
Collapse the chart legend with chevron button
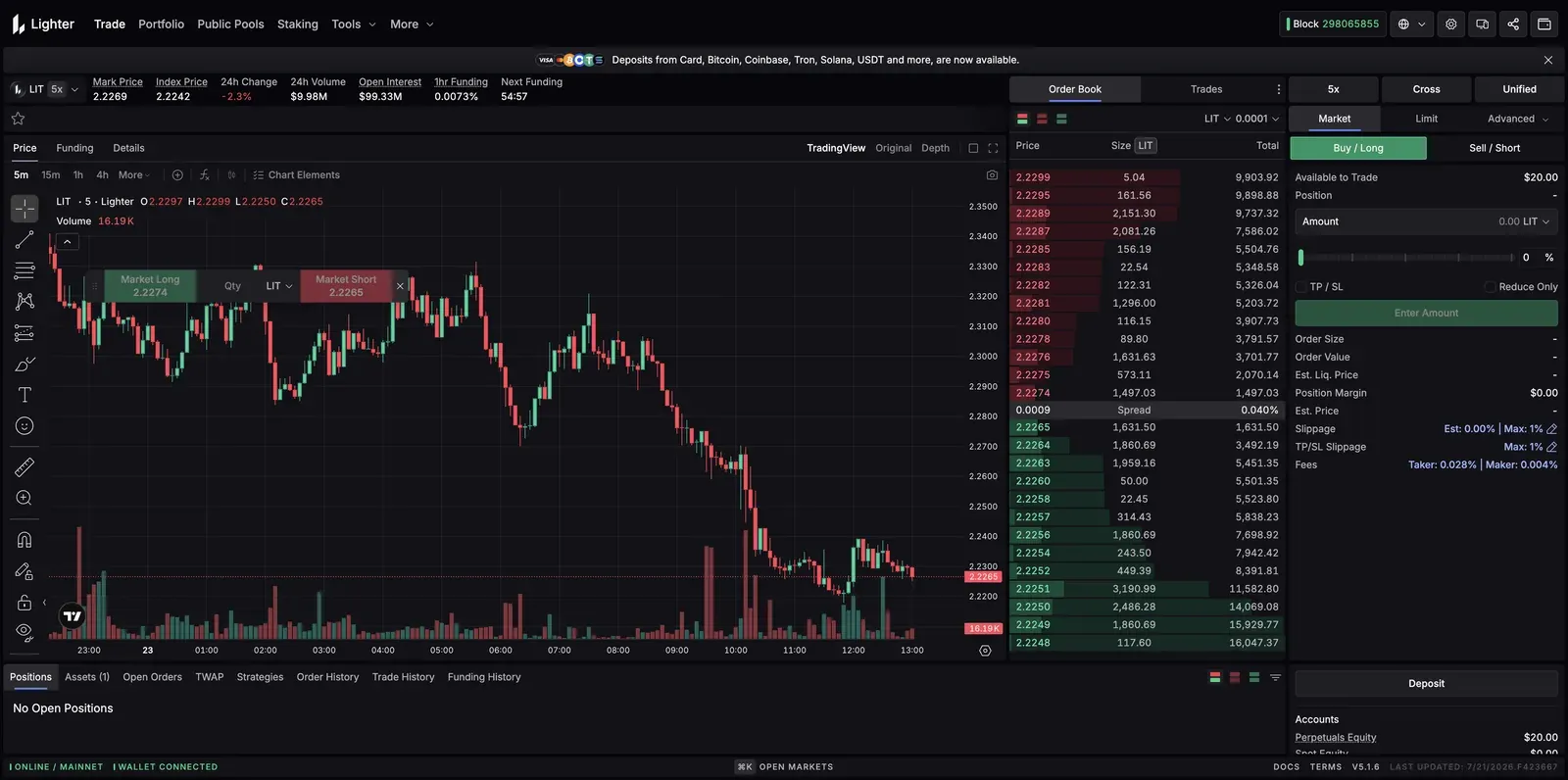click(67, 242)
